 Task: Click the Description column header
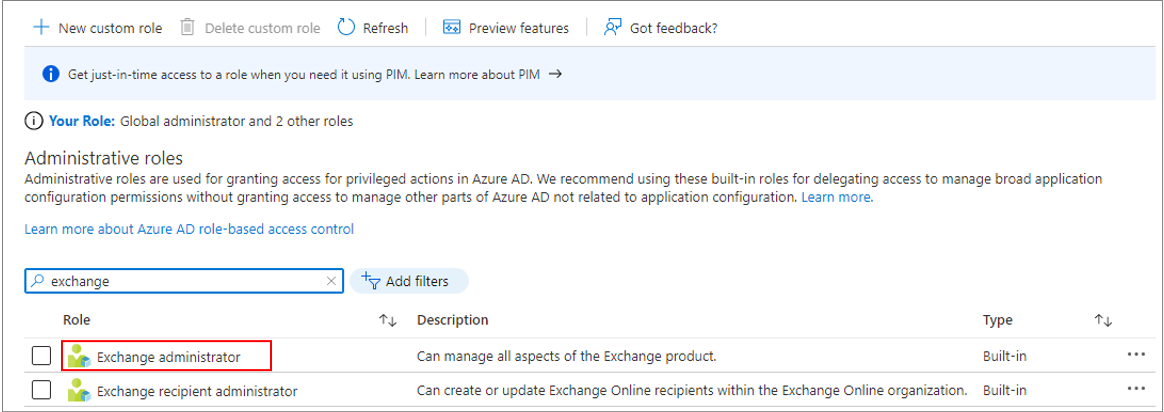pos(453,320)
